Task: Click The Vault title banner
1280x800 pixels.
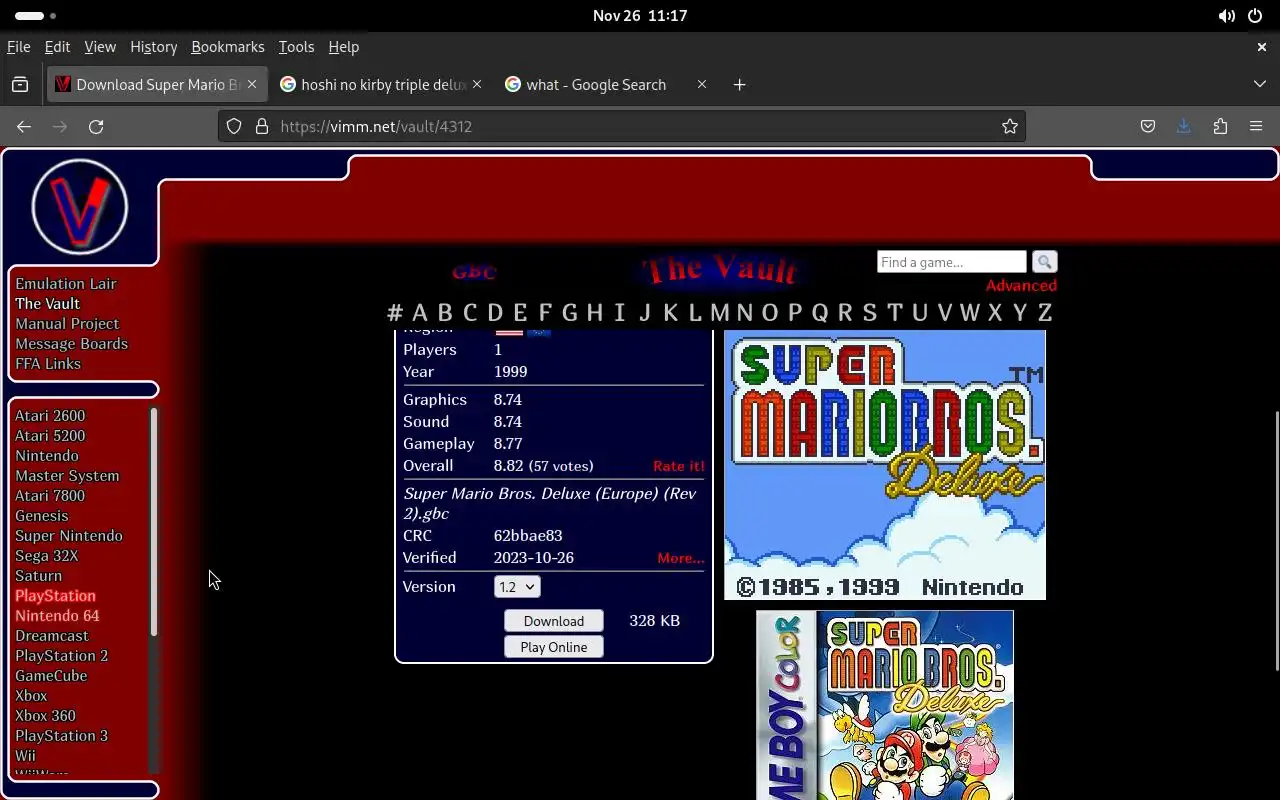Action: [x=720, y=270]
